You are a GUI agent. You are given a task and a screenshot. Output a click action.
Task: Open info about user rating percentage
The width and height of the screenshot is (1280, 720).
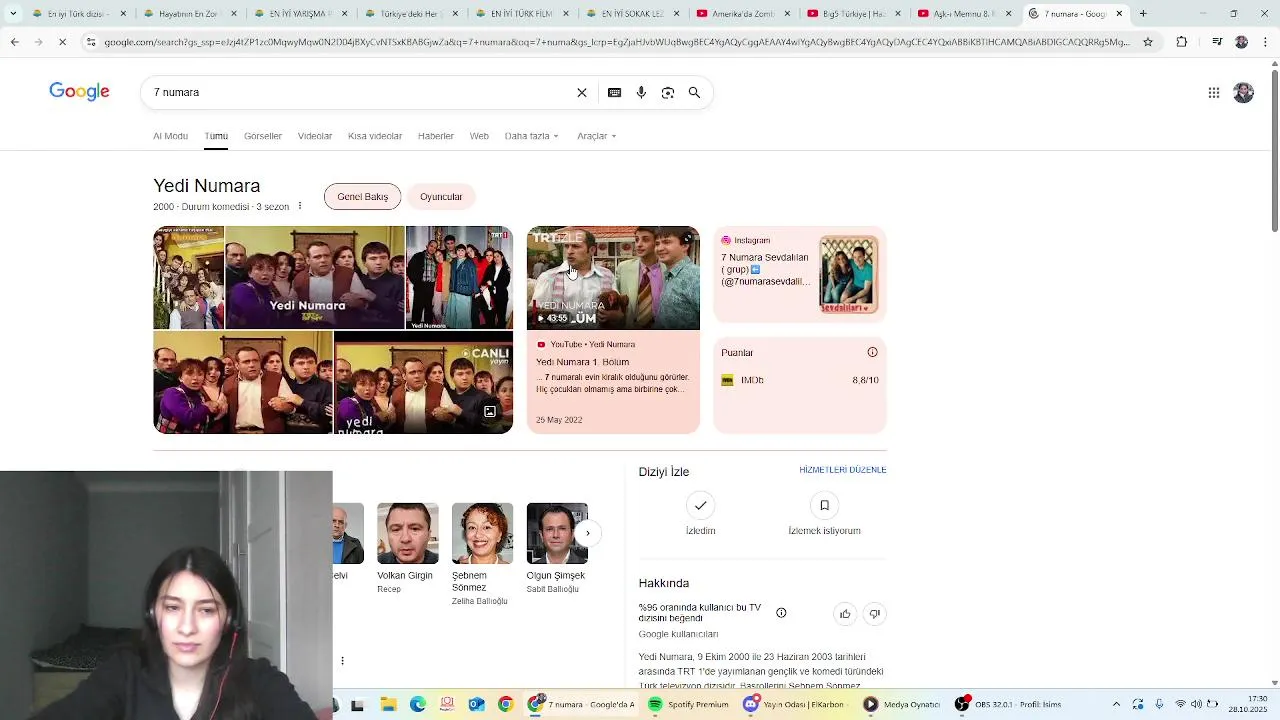coord(781,613)
